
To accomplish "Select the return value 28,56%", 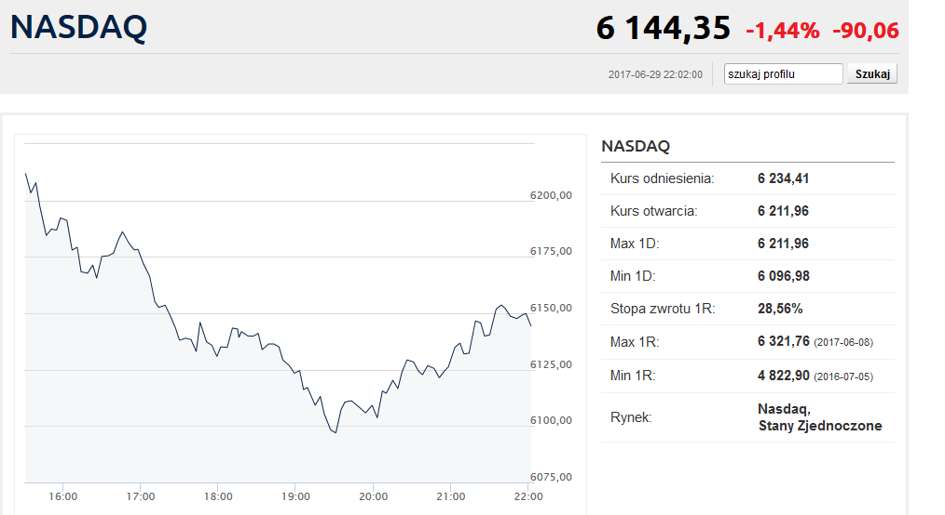I will coord(780,308).
